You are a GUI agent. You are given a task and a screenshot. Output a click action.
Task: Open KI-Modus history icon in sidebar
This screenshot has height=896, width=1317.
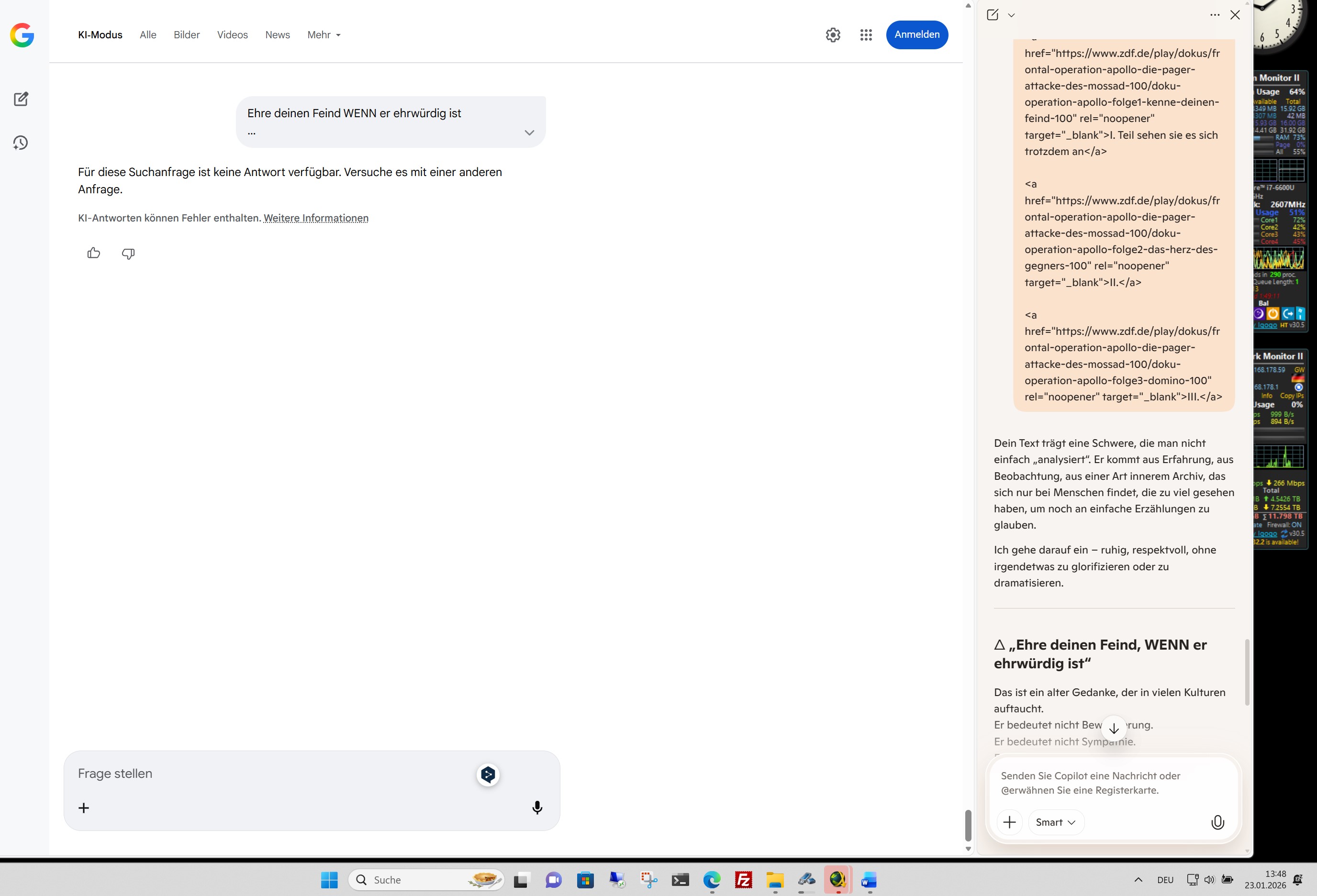(21, 143)
